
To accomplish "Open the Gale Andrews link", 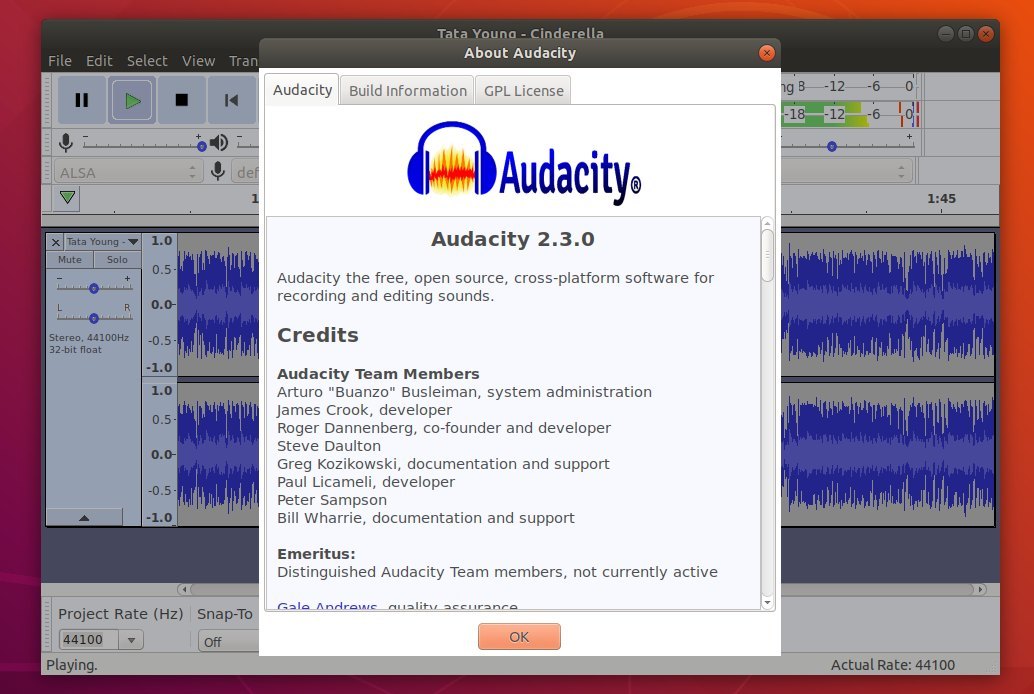I will (327, 605).
